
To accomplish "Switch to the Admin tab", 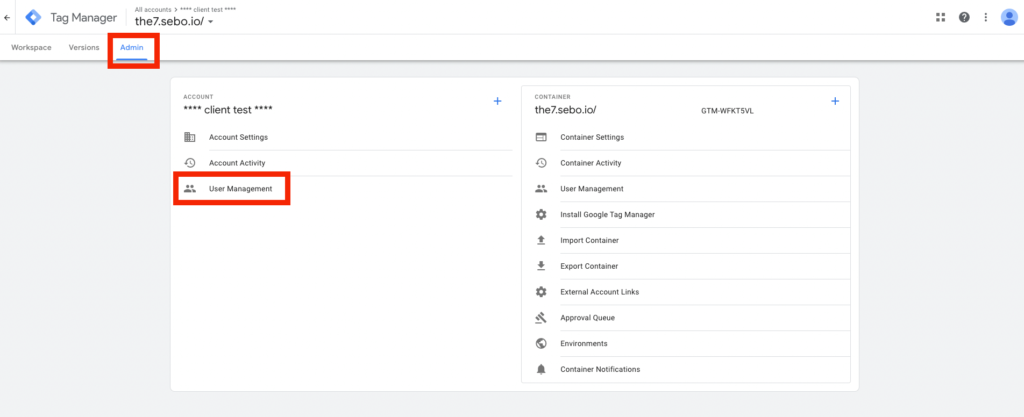I will pos(132,48).
